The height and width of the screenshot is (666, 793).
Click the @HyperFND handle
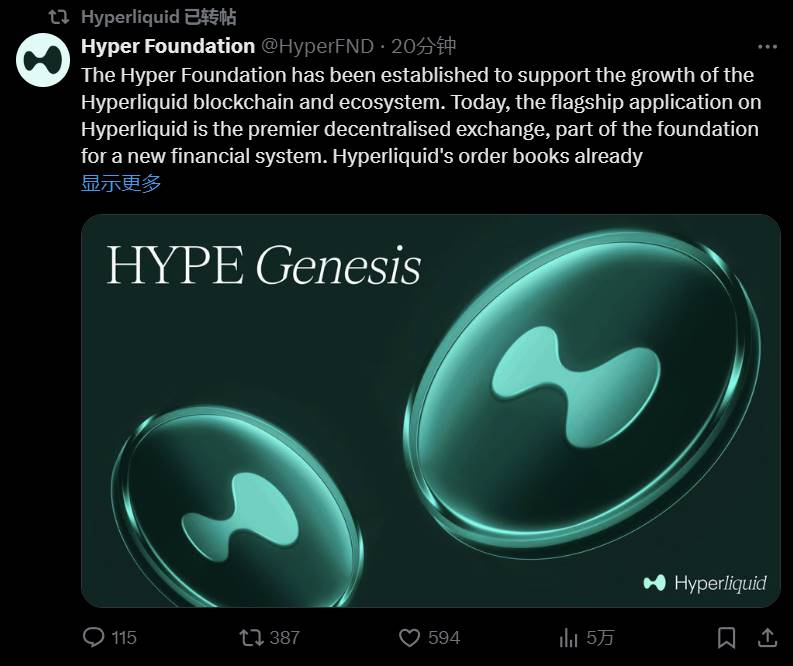click(x=318, y=46)
